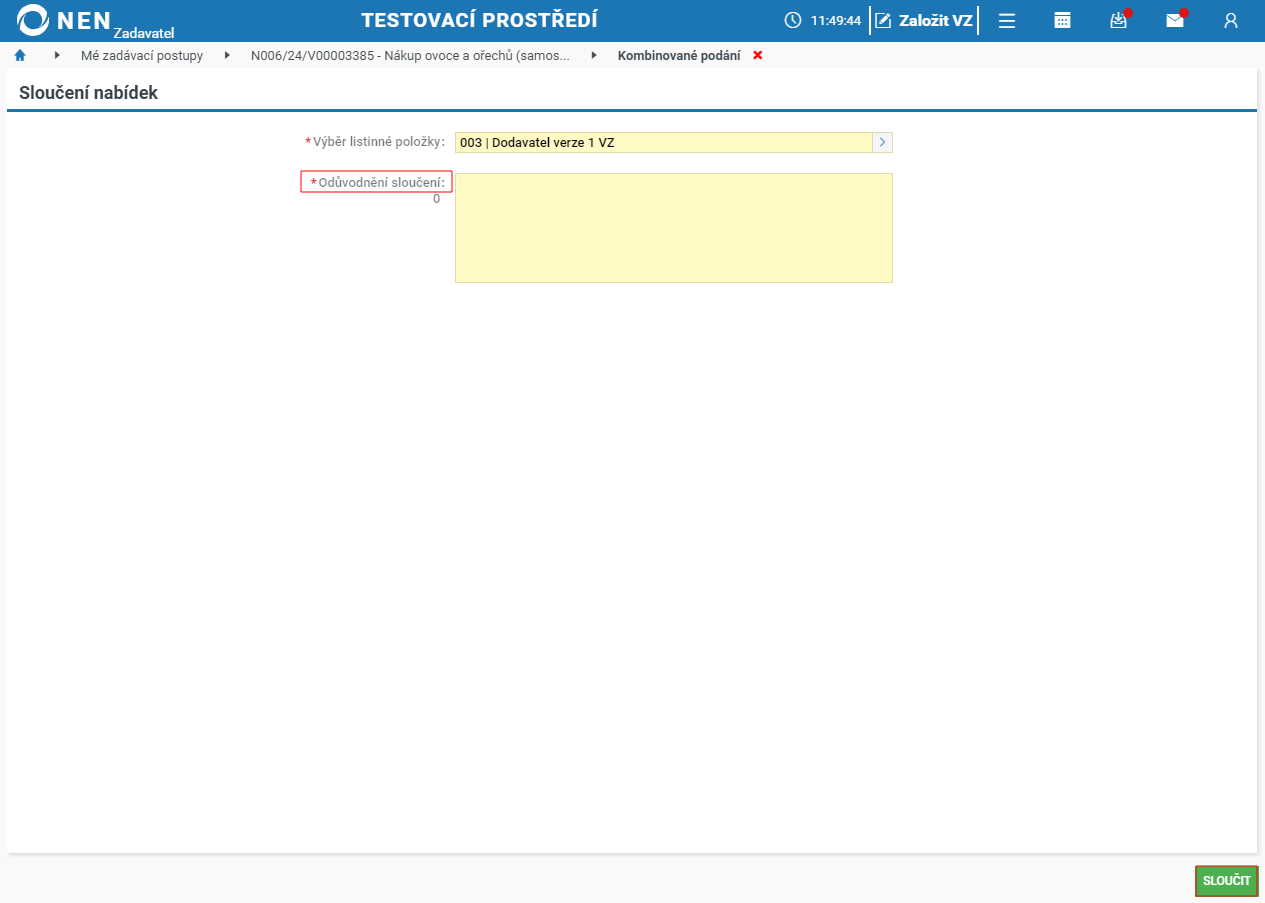The width and height of the screenshot is (1265, 903).
Task: Click the clock icon beside the time
Action: click(x=793, y=20)
